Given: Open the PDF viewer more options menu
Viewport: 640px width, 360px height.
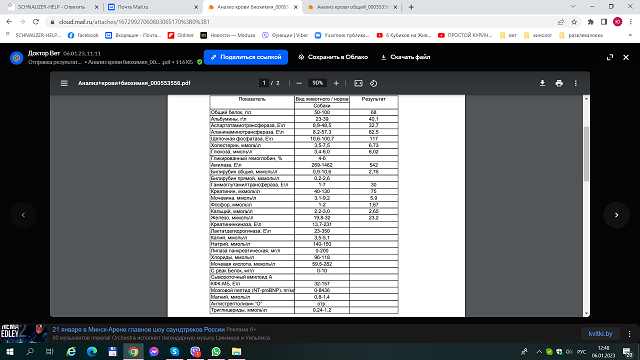Looking at the screenshot, I should 576,83.
